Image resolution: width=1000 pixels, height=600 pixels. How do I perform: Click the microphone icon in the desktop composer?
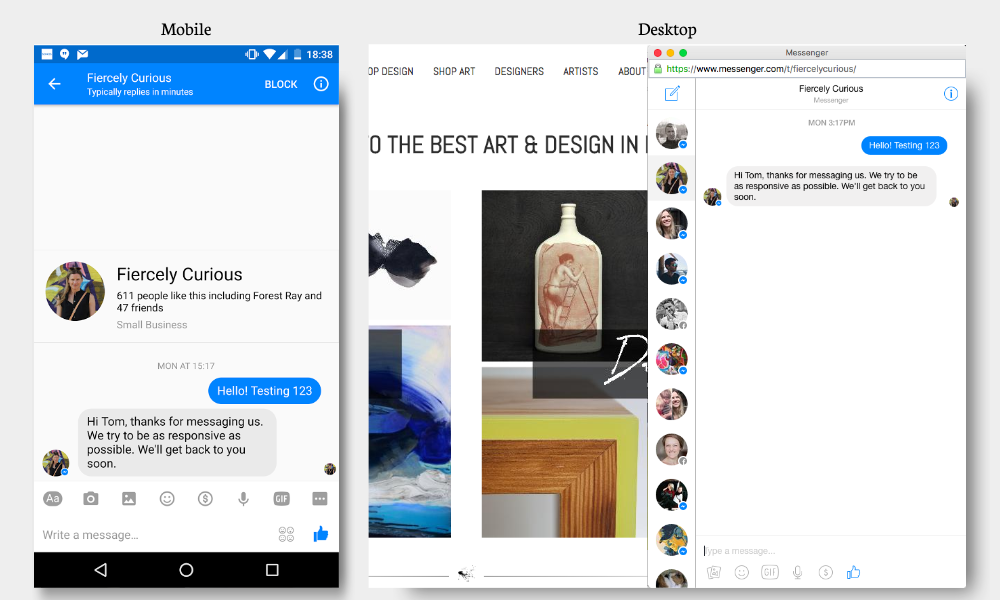pyautogui.click(x=797, y=573)
